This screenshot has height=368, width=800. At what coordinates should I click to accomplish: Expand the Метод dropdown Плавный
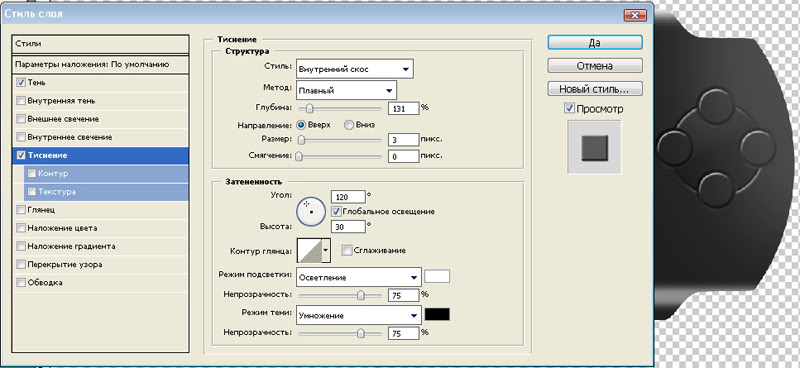tap(346, 90)
